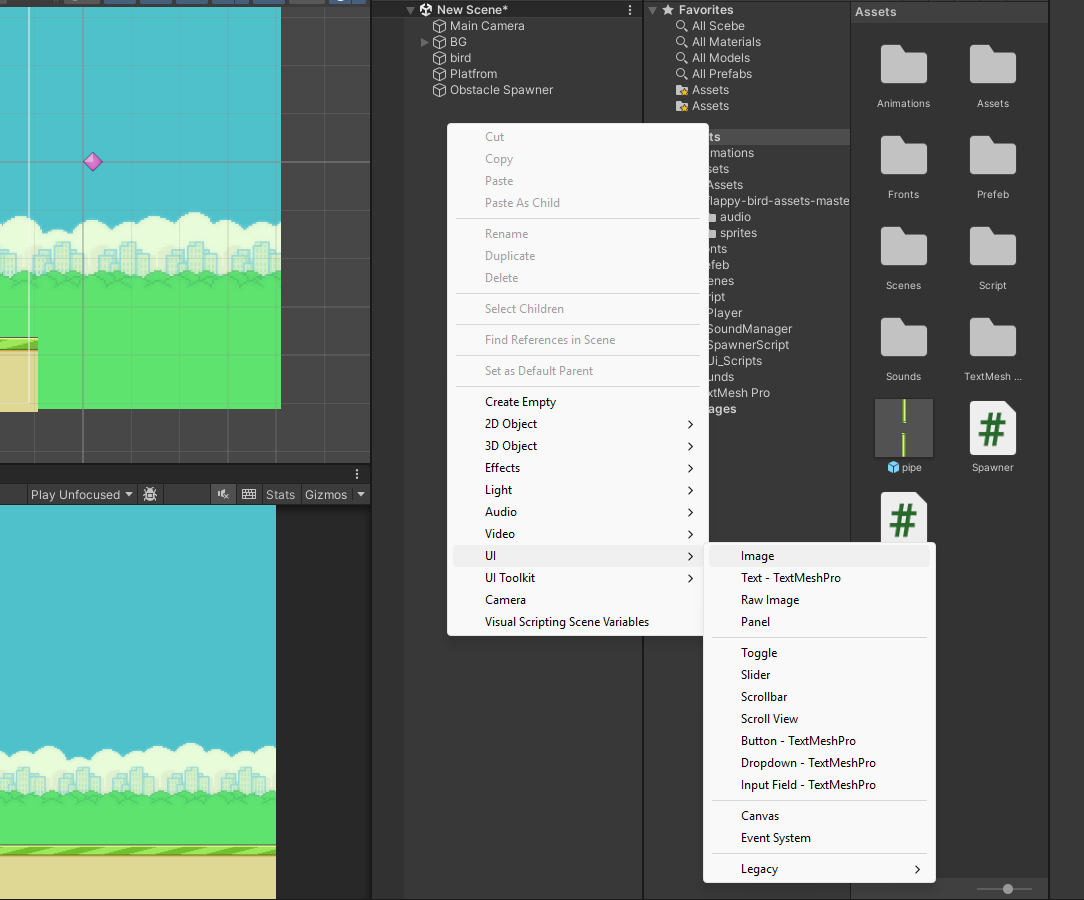The height and width of the screenshot is (900, 1084).
Task: Create a UI Image
Action: pos(819,556)
